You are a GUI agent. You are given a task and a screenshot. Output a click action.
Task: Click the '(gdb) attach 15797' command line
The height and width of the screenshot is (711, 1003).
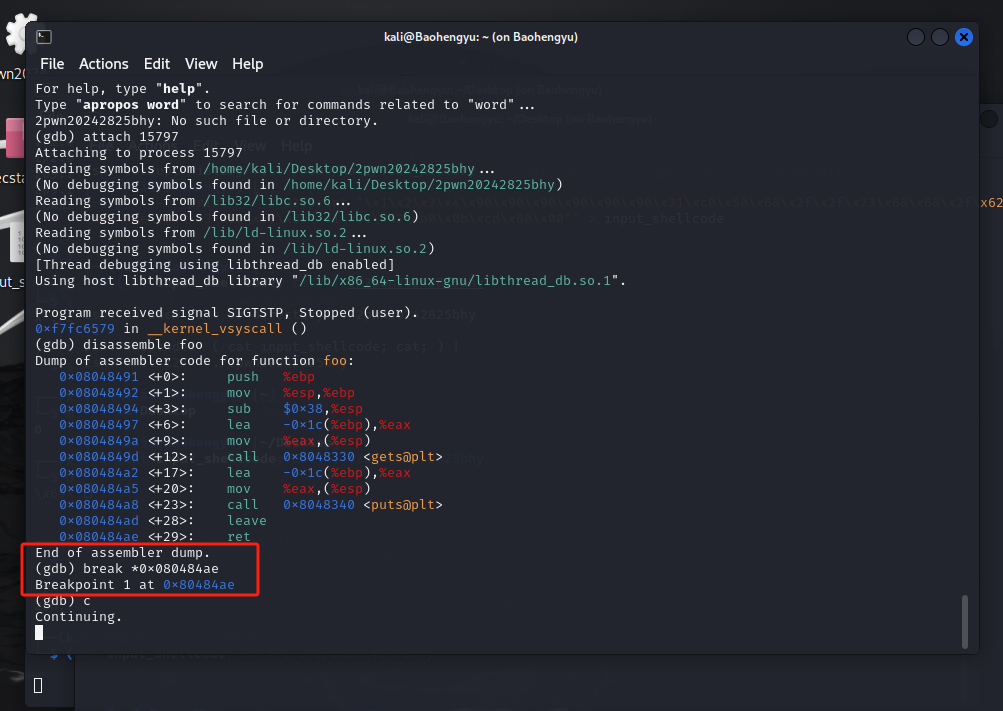pyautogui.click(x=107, y=137)
